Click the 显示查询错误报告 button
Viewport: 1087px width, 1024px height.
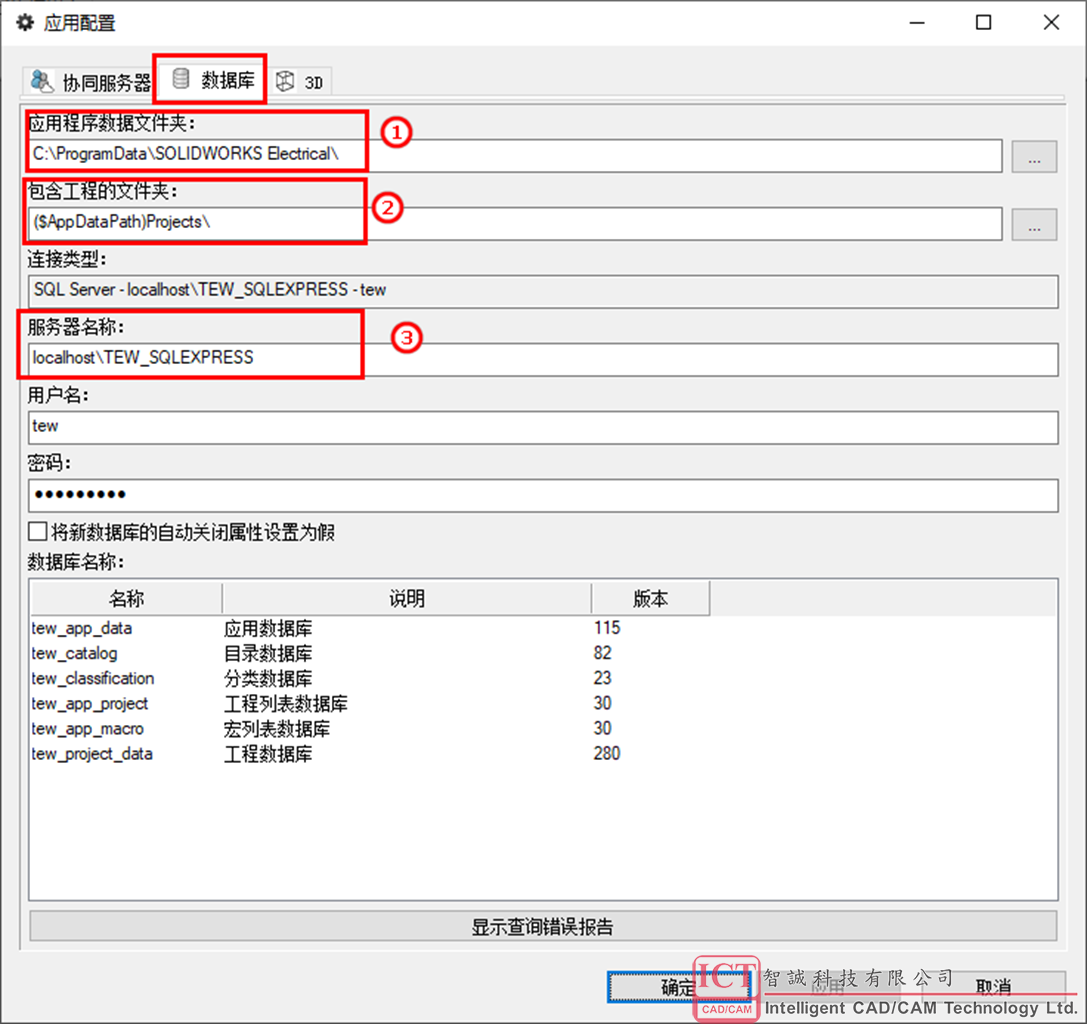[x=543, y=926]
